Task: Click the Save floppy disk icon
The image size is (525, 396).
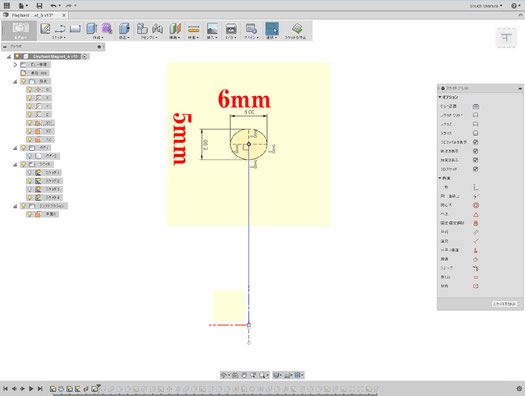Action: point(39,5)
